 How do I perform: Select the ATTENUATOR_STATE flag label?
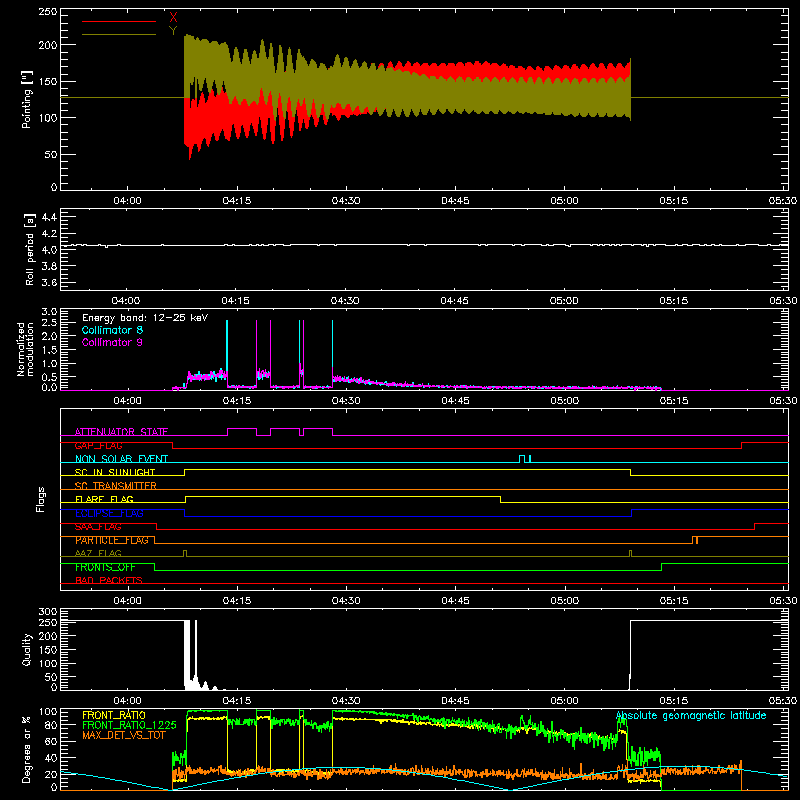[x=121, y=432]
